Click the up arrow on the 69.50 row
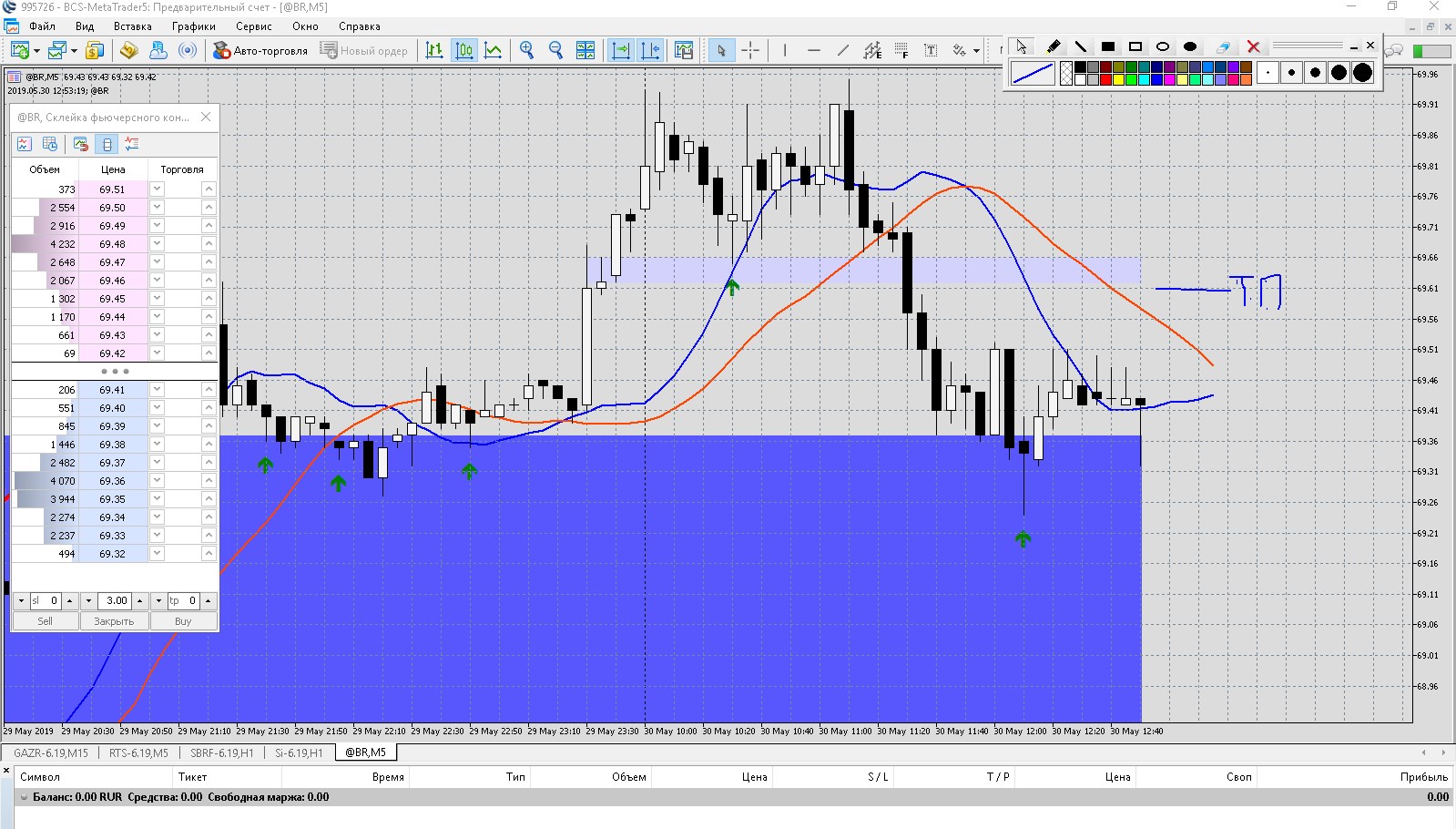 [209, 207]
